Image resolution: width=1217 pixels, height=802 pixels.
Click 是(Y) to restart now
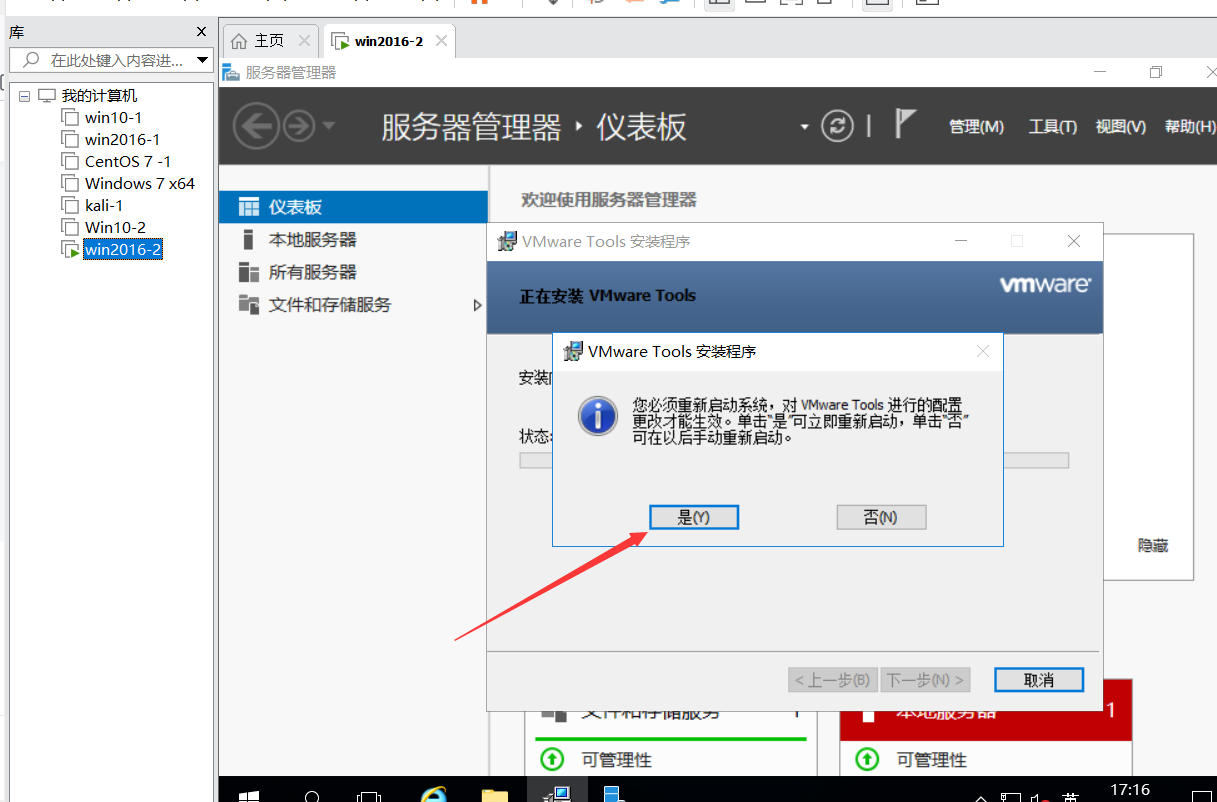pyautogui.click(x=694, y=517)
